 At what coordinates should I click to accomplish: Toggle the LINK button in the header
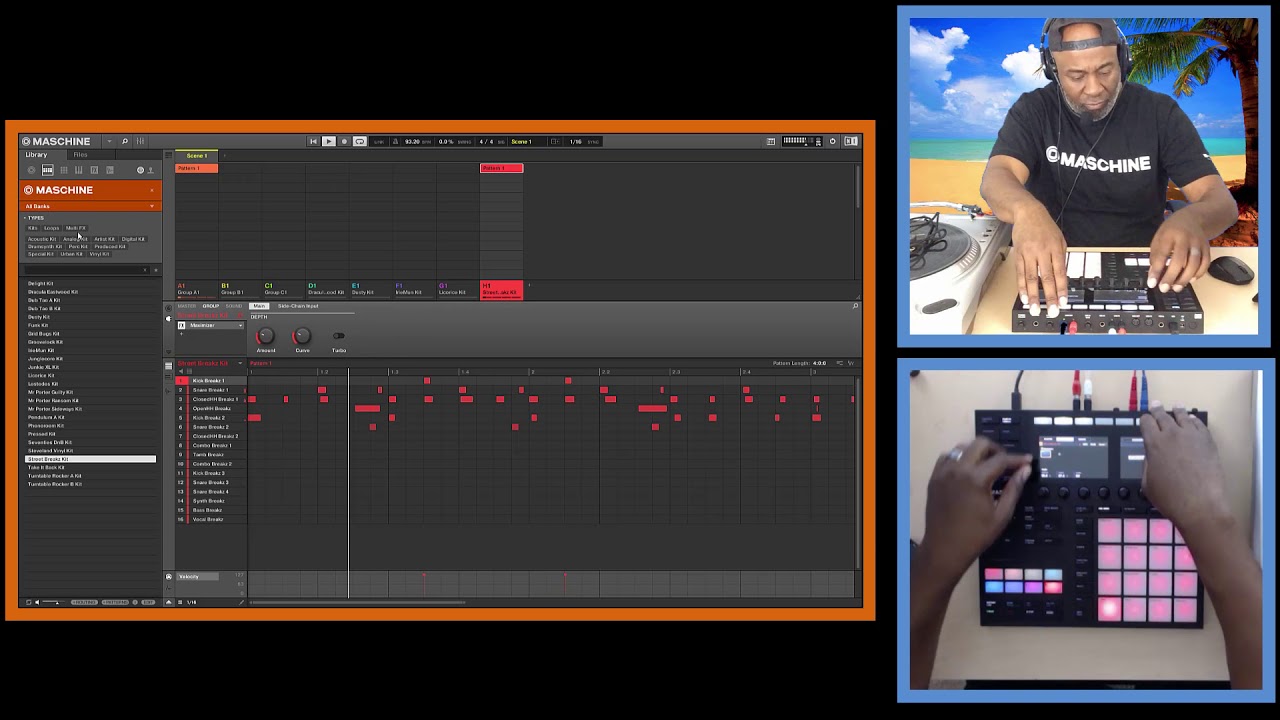point(379,141)
